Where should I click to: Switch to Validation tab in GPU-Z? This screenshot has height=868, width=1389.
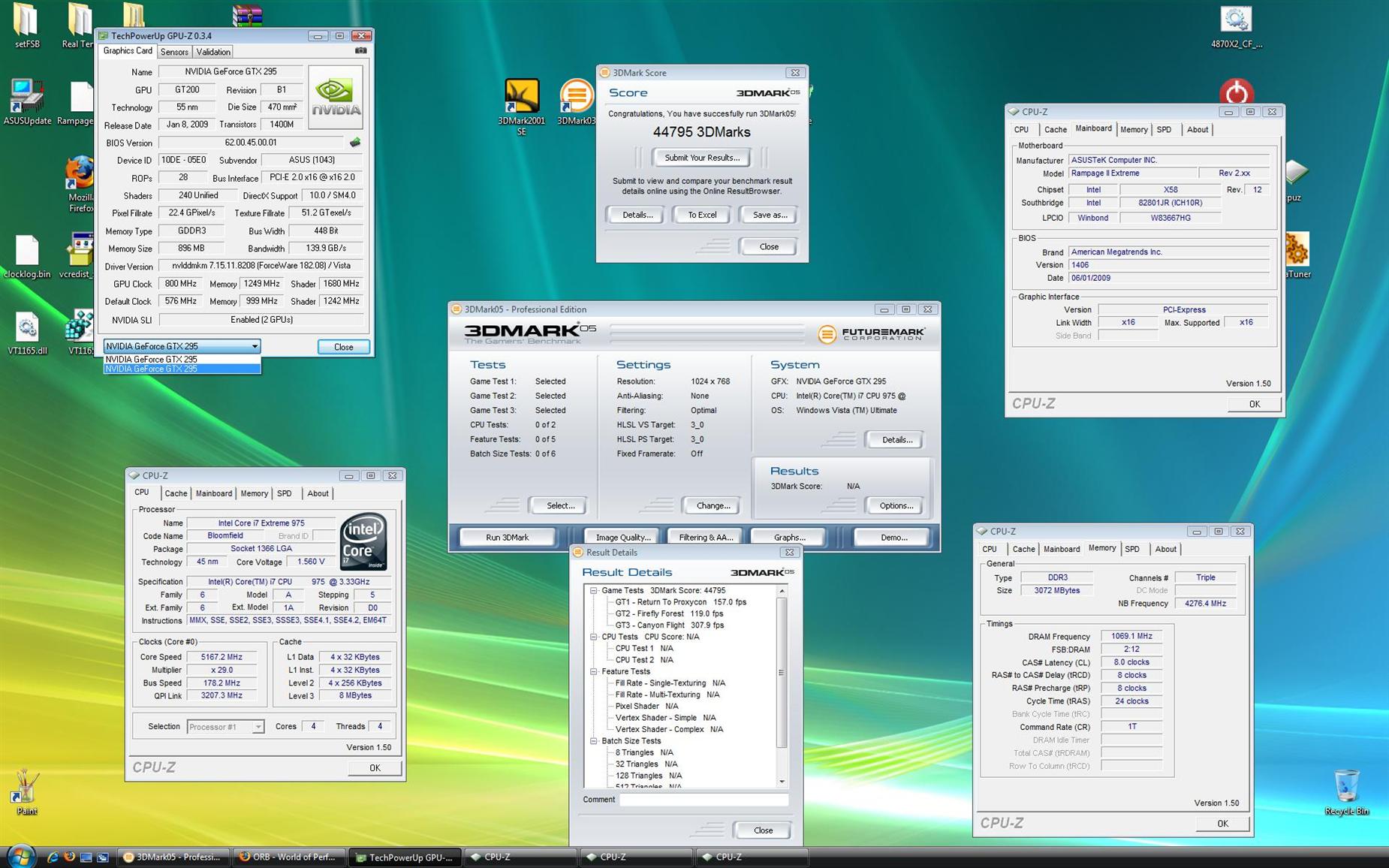(x=213, y=52)
